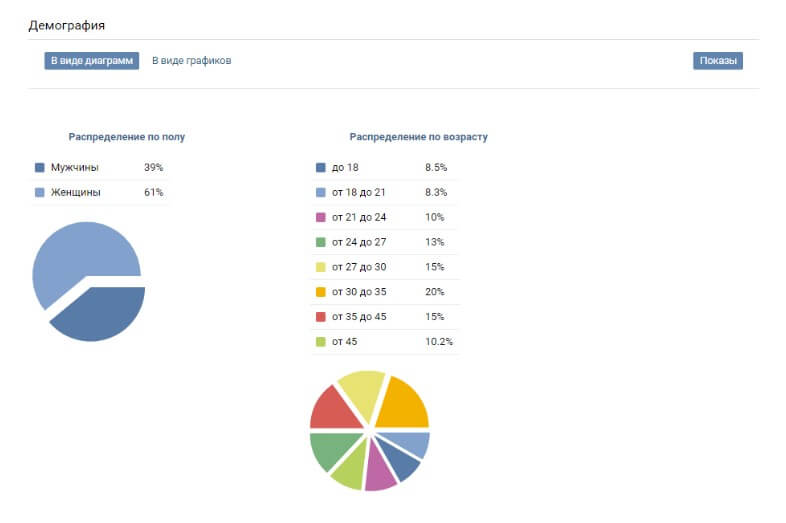Select the 'от 18 до 21' legend marker
Screen dimensions: 786x523
[321, 192]
